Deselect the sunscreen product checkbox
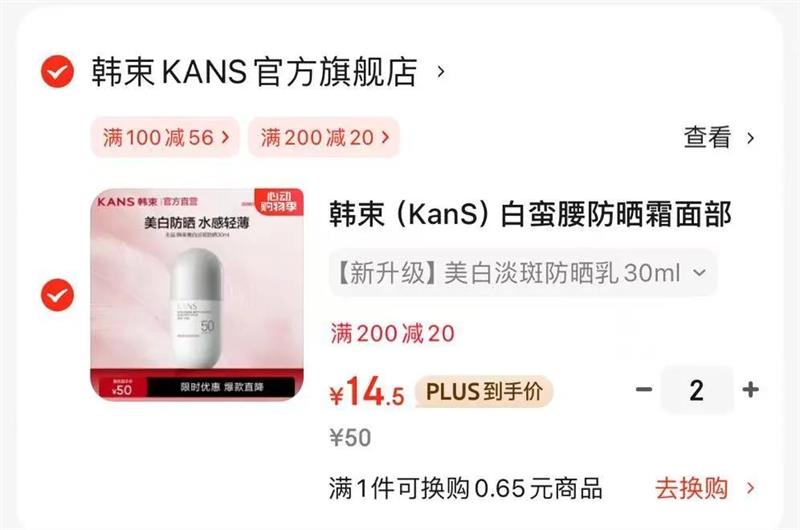The width and height of the screenshot is (800, 530). (x=57, y=295)
